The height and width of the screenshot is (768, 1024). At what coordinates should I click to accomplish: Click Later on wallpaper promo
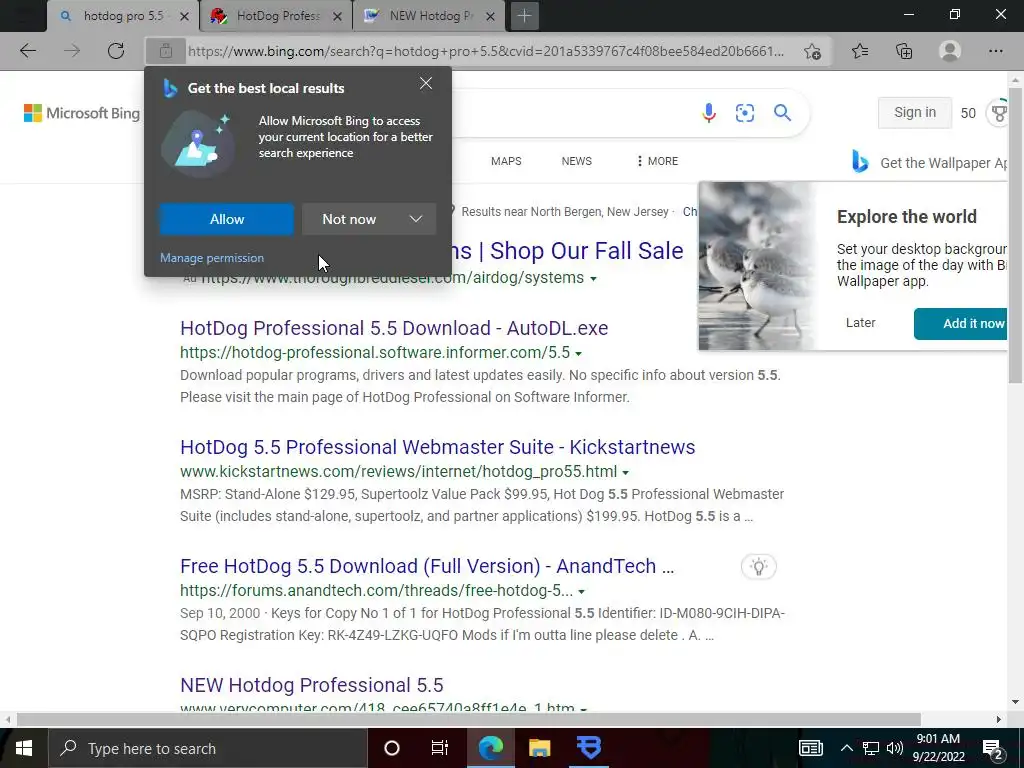point(861,323)
